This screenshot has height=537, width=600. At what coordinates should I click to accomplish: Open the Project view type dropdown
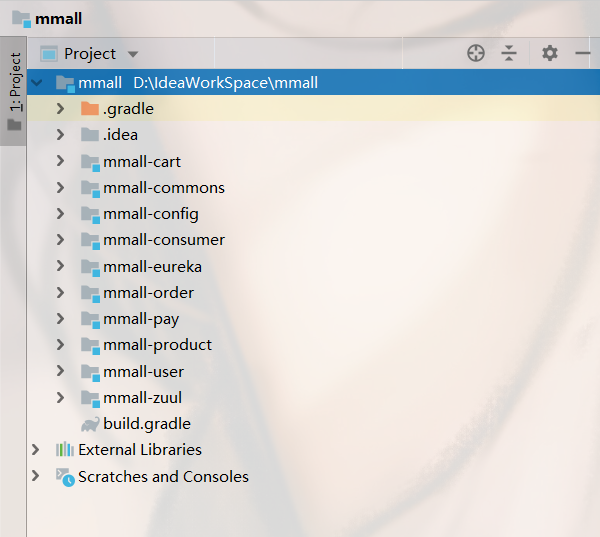click(133, 54)
